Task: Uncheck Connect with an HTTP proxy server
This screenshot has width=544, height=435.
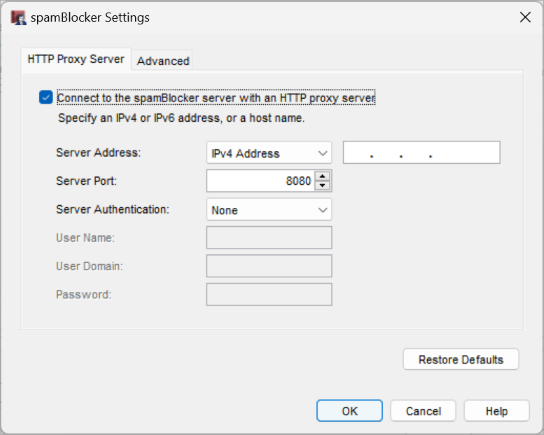Action: click(46, 97)
